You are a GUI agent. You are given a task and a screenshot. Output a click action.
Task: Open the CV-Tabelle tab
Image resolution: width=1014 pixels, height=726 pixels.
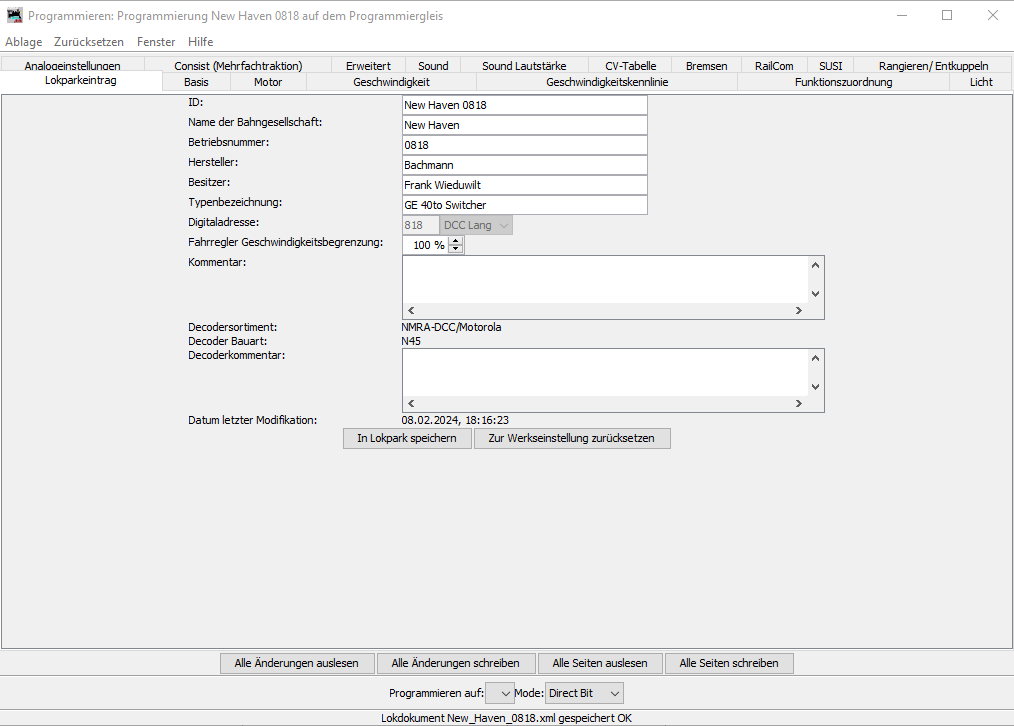630,66
